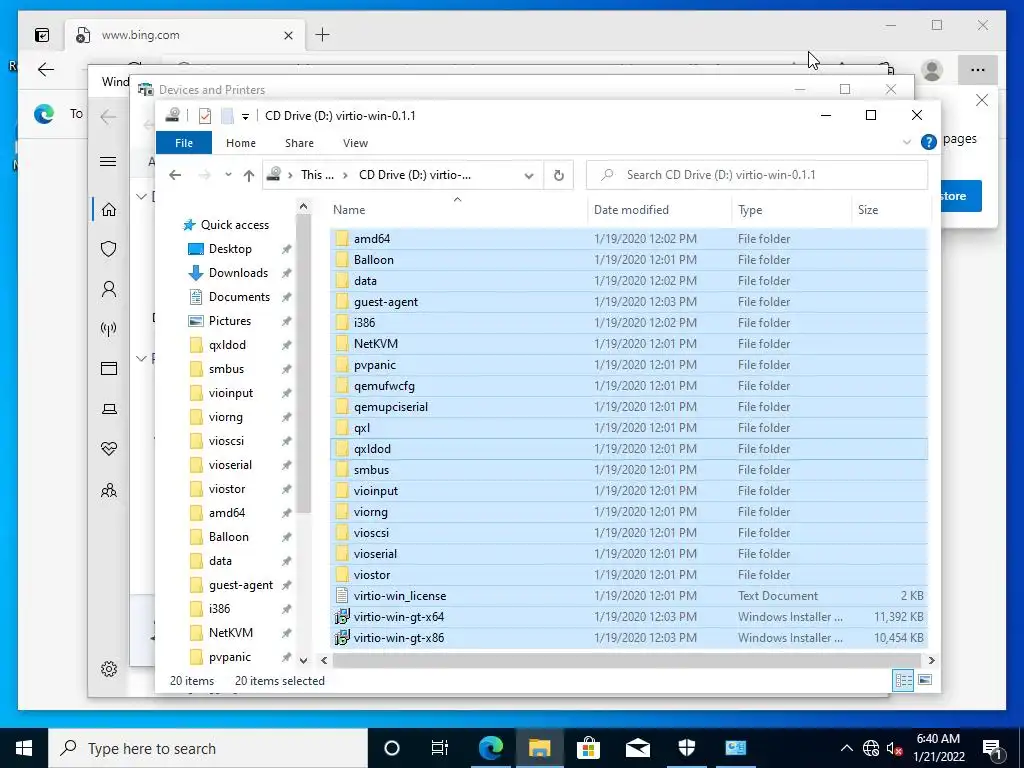Viewport: 1024px width, 768px height.
Task: Open the File tab in Explorer ribbon
Action: point(184,143)
